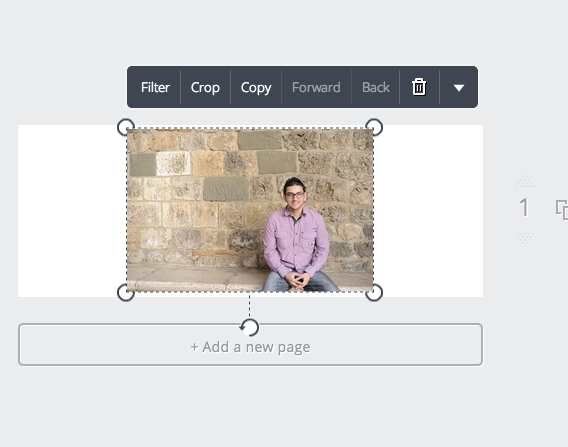Click the image's bottom-right corner resize handle
Screen dimensions: 568x447
(x=374, y=292)
